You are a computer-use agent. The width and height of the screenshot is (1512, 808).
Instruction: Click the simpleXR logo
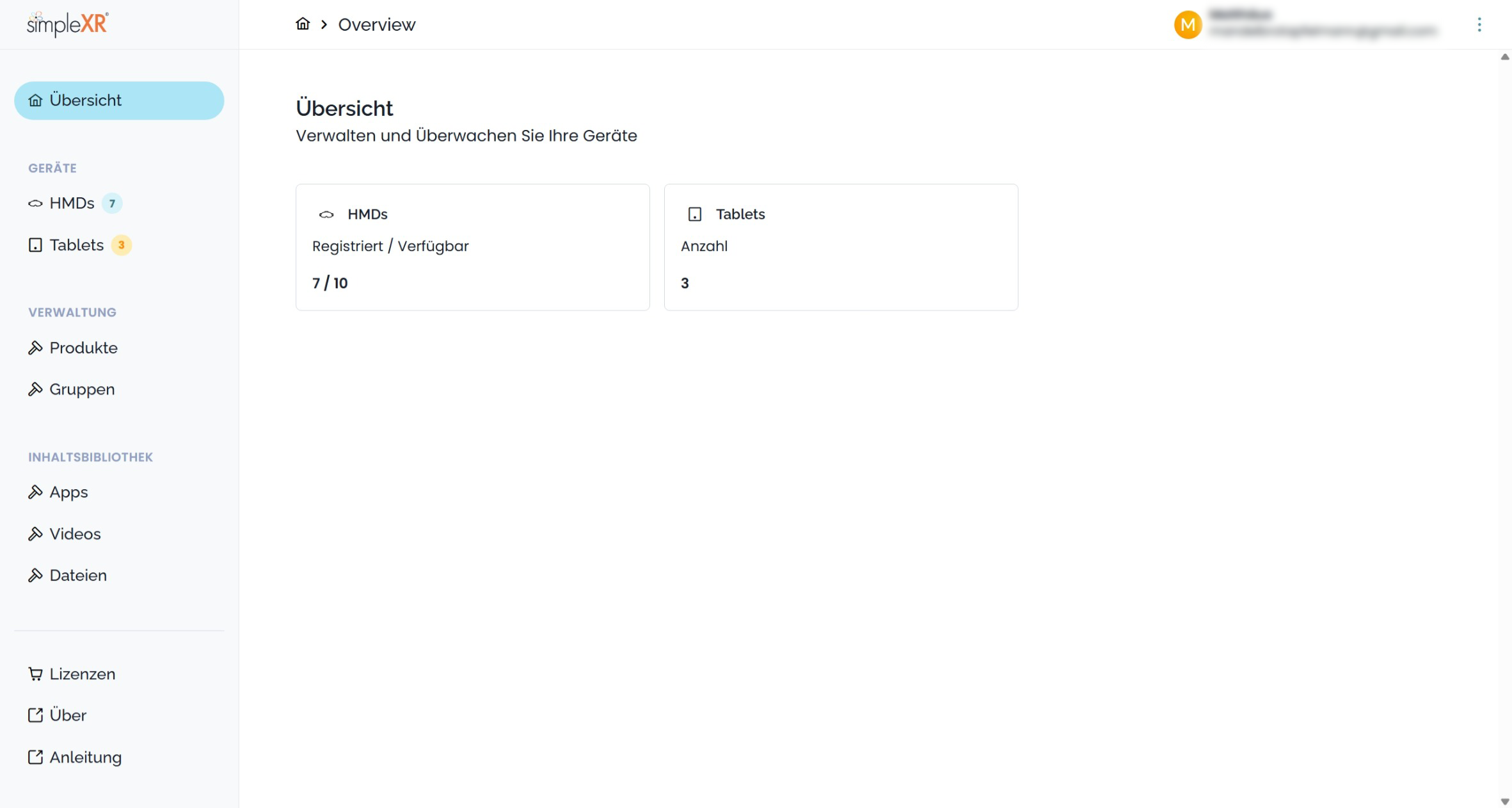pyautogui.click(x=68, y=24)
